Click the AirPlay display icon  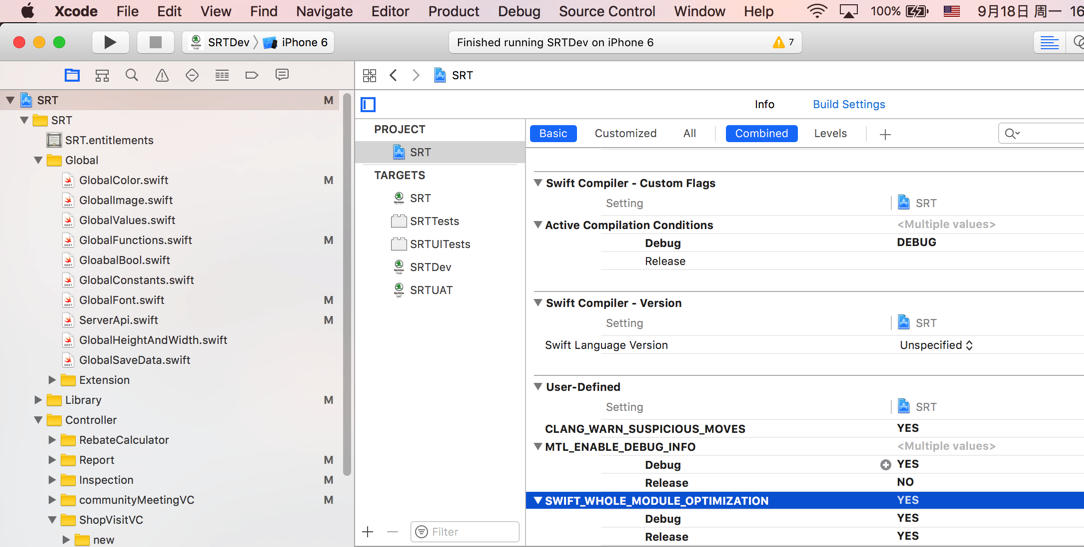click(848, 11)
